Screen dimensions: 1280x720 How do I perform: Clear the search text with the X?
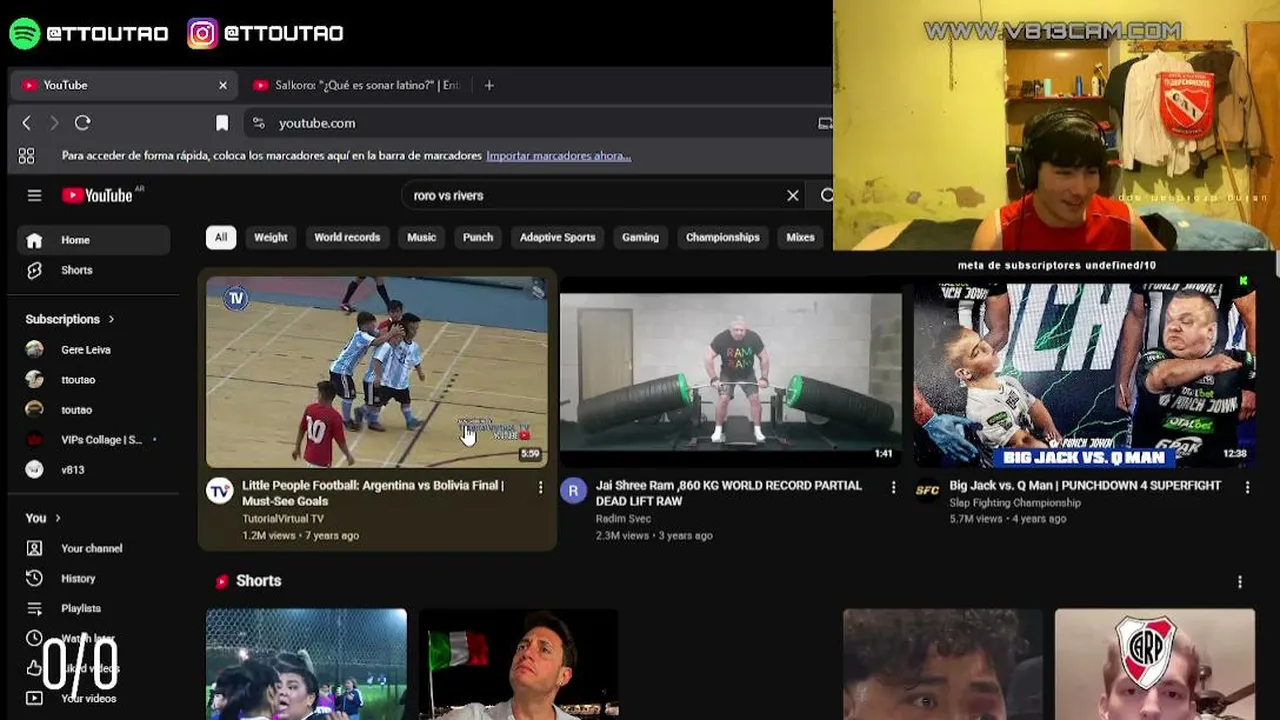(793, 195)
